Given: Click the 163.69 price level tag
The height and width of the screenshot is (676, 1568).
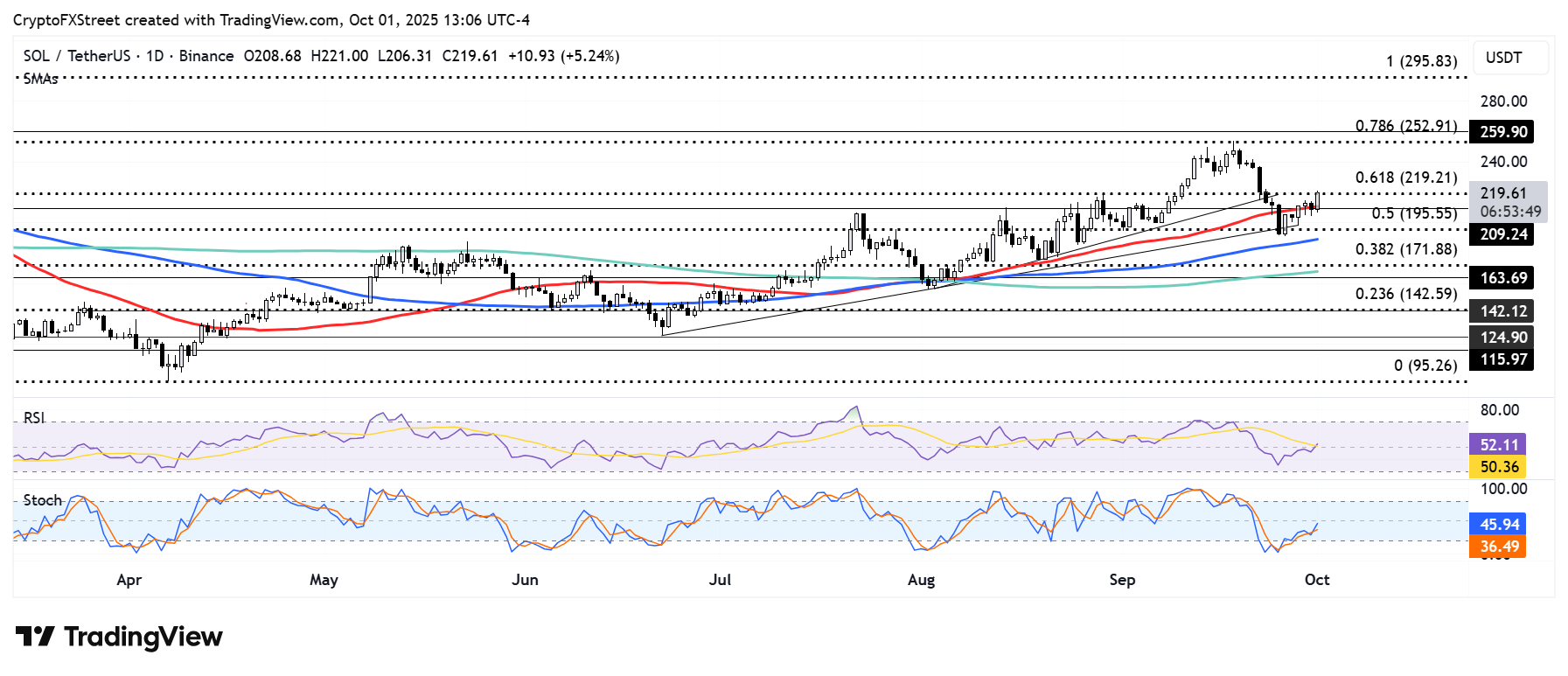Looking at the screenshot, I should tap(1502, 278).
